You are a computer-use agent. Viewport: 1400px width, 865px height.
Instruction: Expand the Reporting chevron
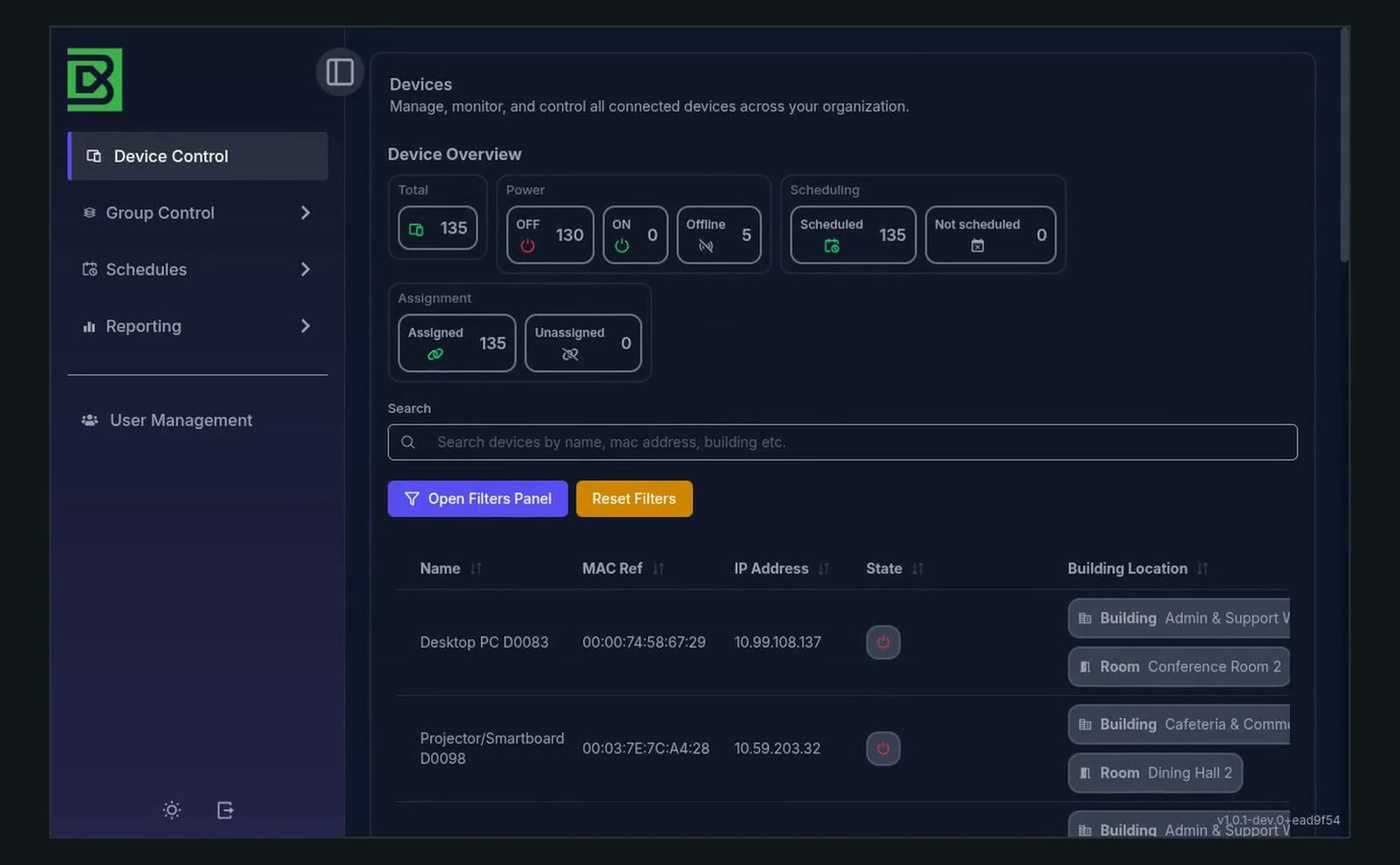[x=305, y=326]
